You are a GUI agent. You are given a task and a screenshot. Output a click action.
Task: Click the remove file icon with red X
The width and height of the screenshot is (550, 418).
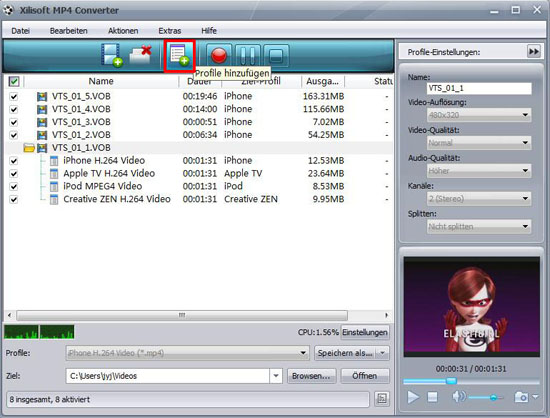pos(140,55)
